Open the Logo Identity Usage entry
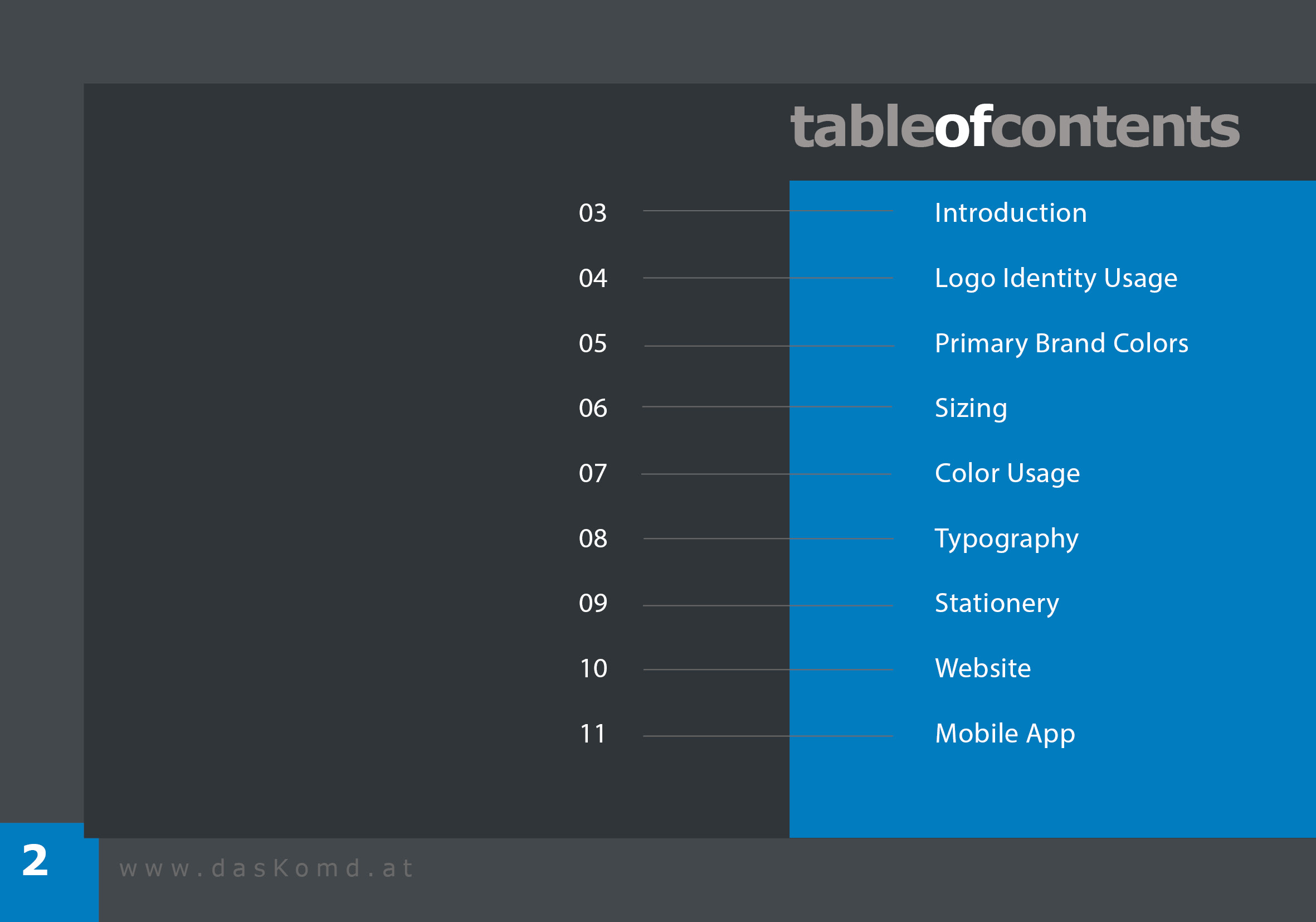The height and width of the screenshot is (922, 1316). tap(1056, 278)
